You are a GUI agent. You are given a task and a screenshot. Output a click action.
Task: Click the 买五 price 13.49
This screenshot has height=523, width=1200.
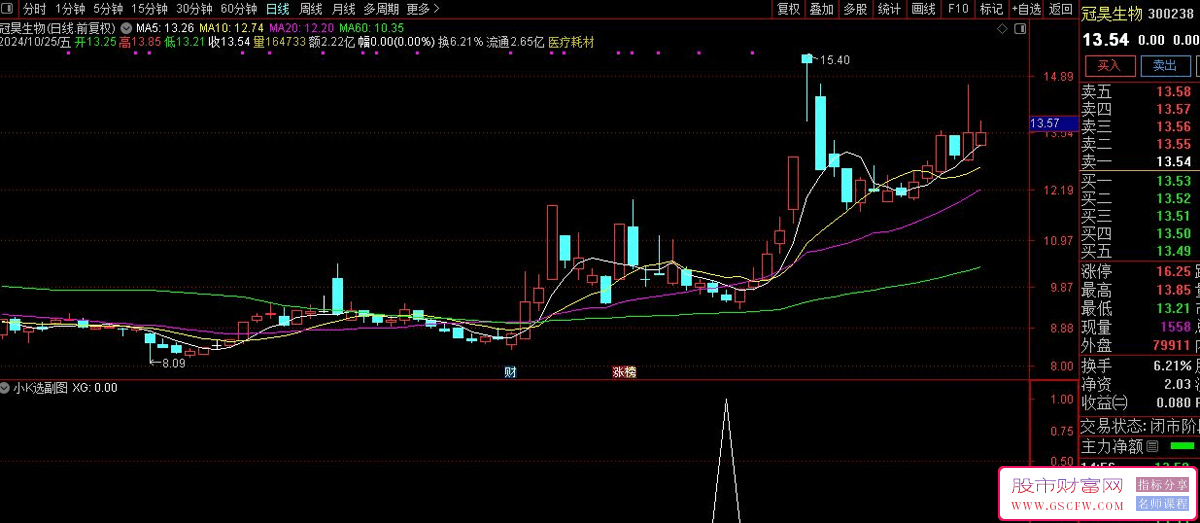(x=1173, y=251)
